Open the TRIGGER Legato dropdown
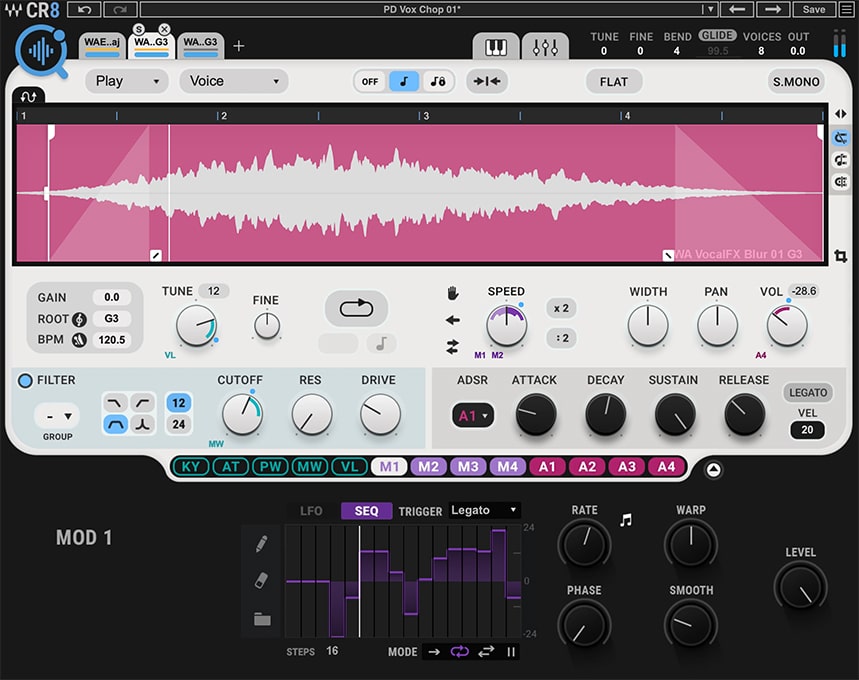The image size is (859, 680). [x=484, y=510]
